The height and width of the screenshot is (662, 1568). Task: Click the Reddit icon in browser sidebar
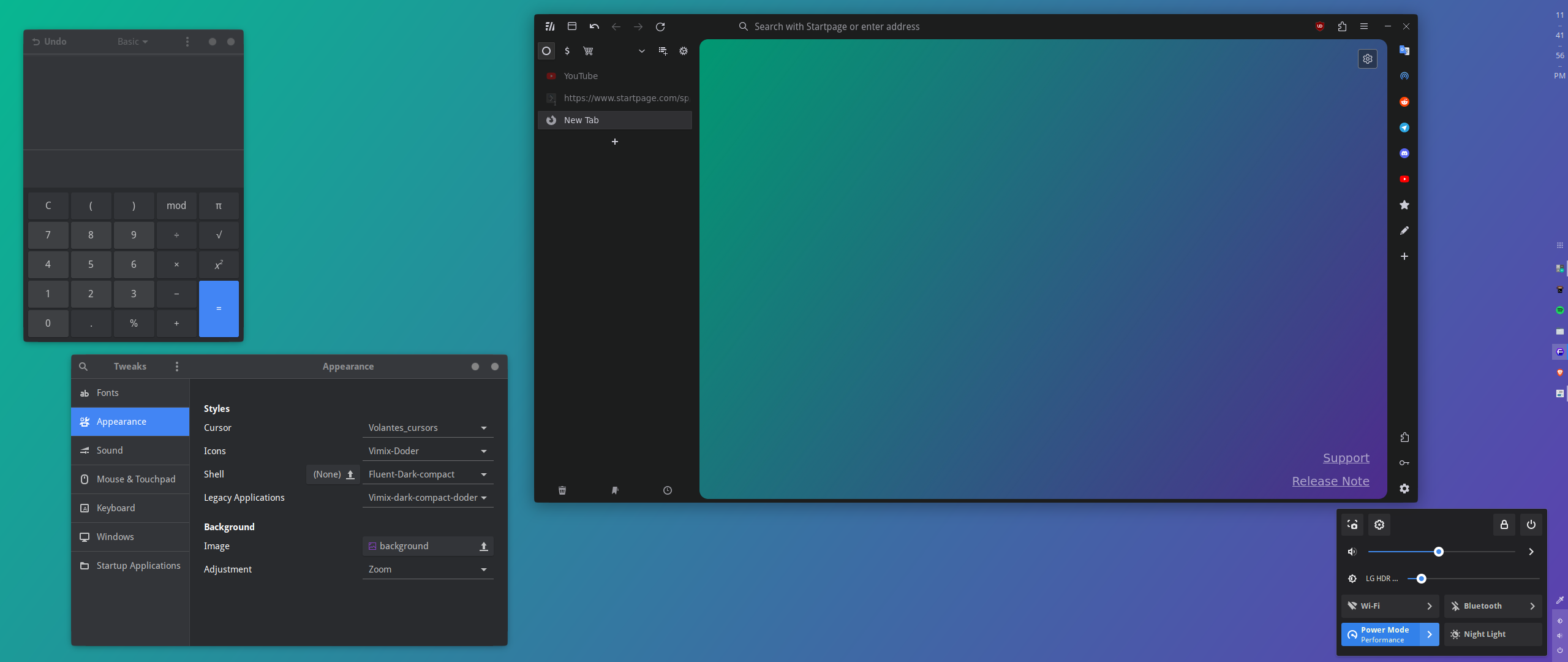coord(1404,102)
